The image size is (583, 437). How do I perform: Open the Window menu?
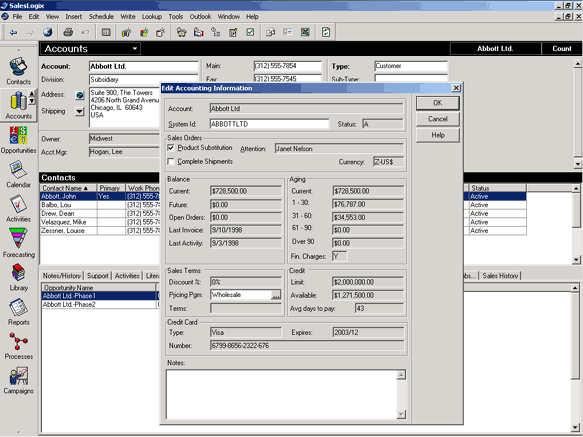[x=228, y=16]
